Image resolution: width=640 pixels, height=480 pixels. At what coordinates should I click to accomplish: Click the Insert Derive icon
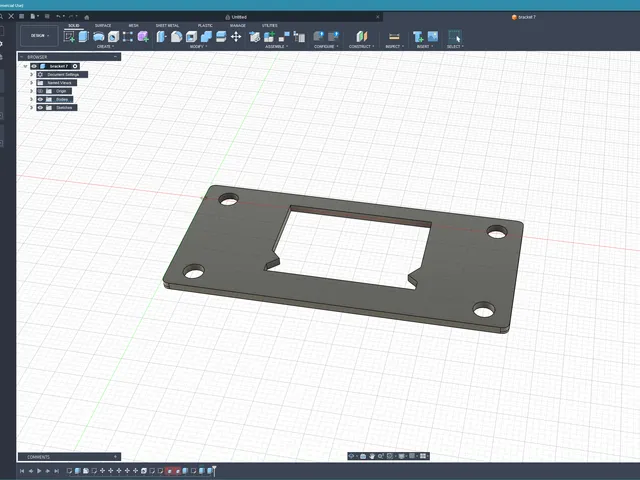[418, 37]
